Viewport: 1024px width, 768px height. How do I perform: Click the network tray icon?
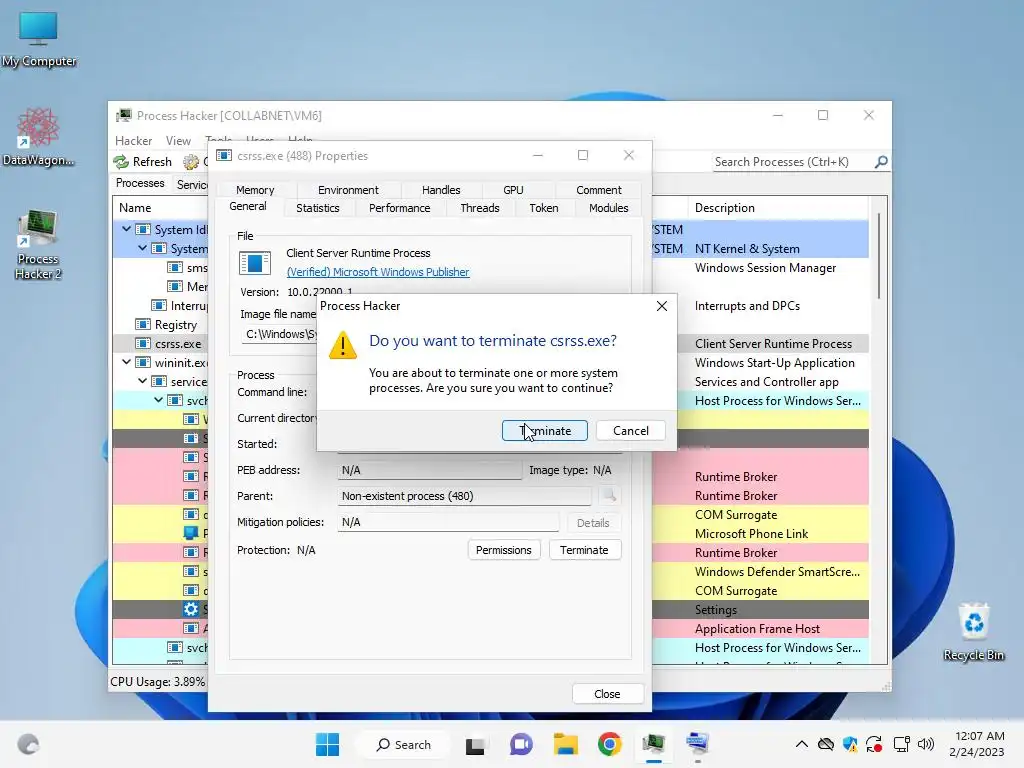pos(901,744)
